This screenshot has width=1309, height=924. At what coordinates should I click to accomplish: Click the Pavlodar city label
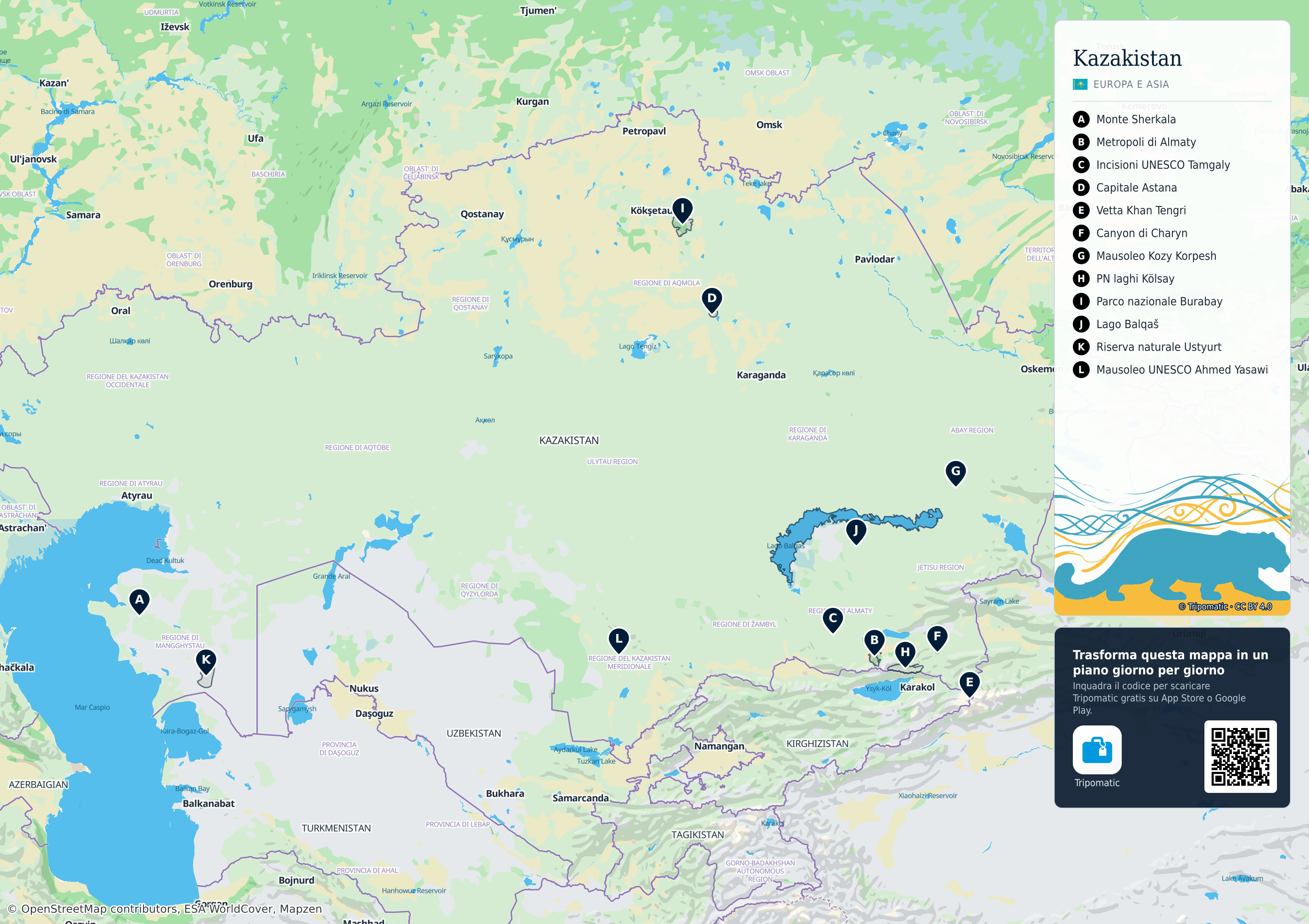[x=875, y=259]
